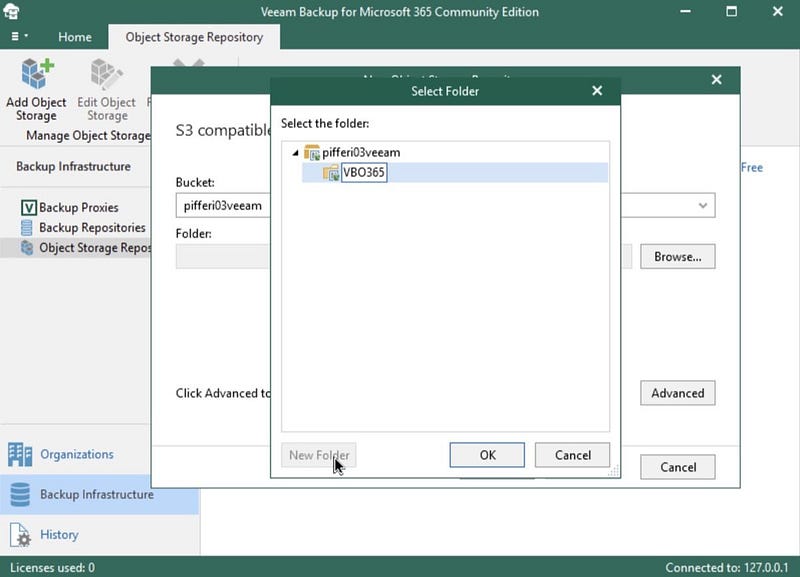Collapse the pifferi03veeam tree node

[x=295, y=153]
